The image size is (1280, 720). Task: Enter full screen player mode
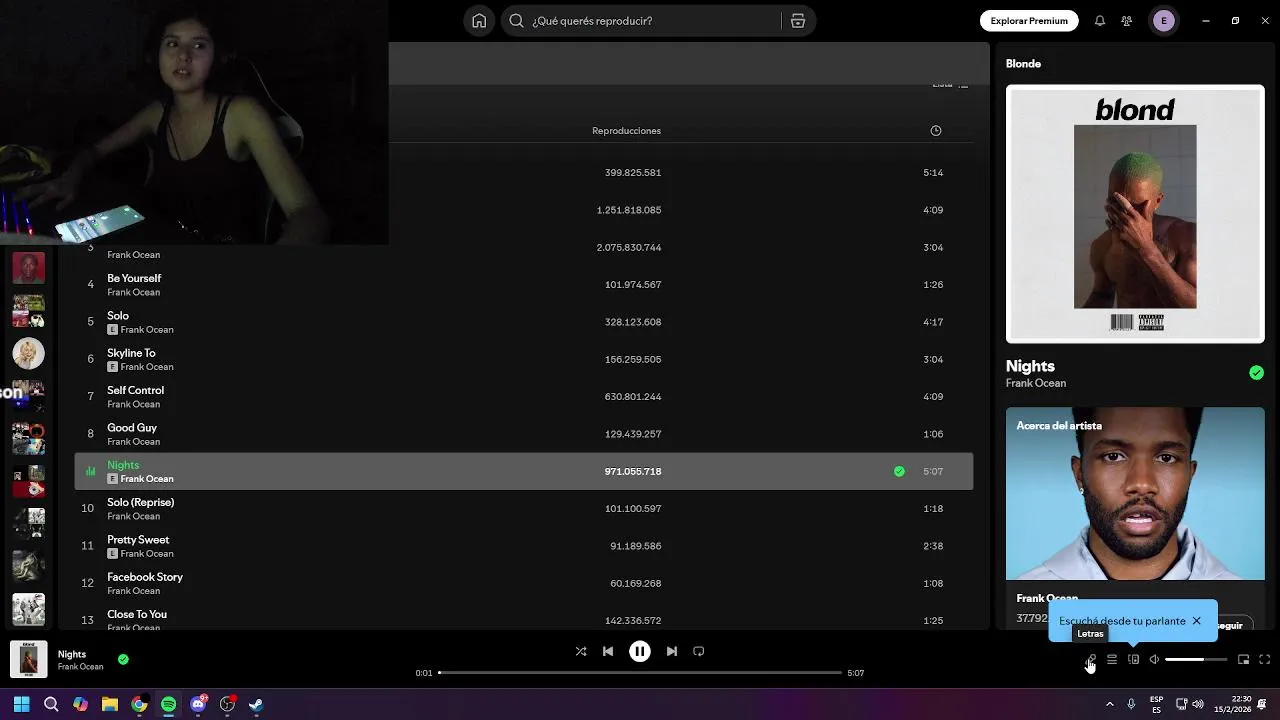(1264, 659)
